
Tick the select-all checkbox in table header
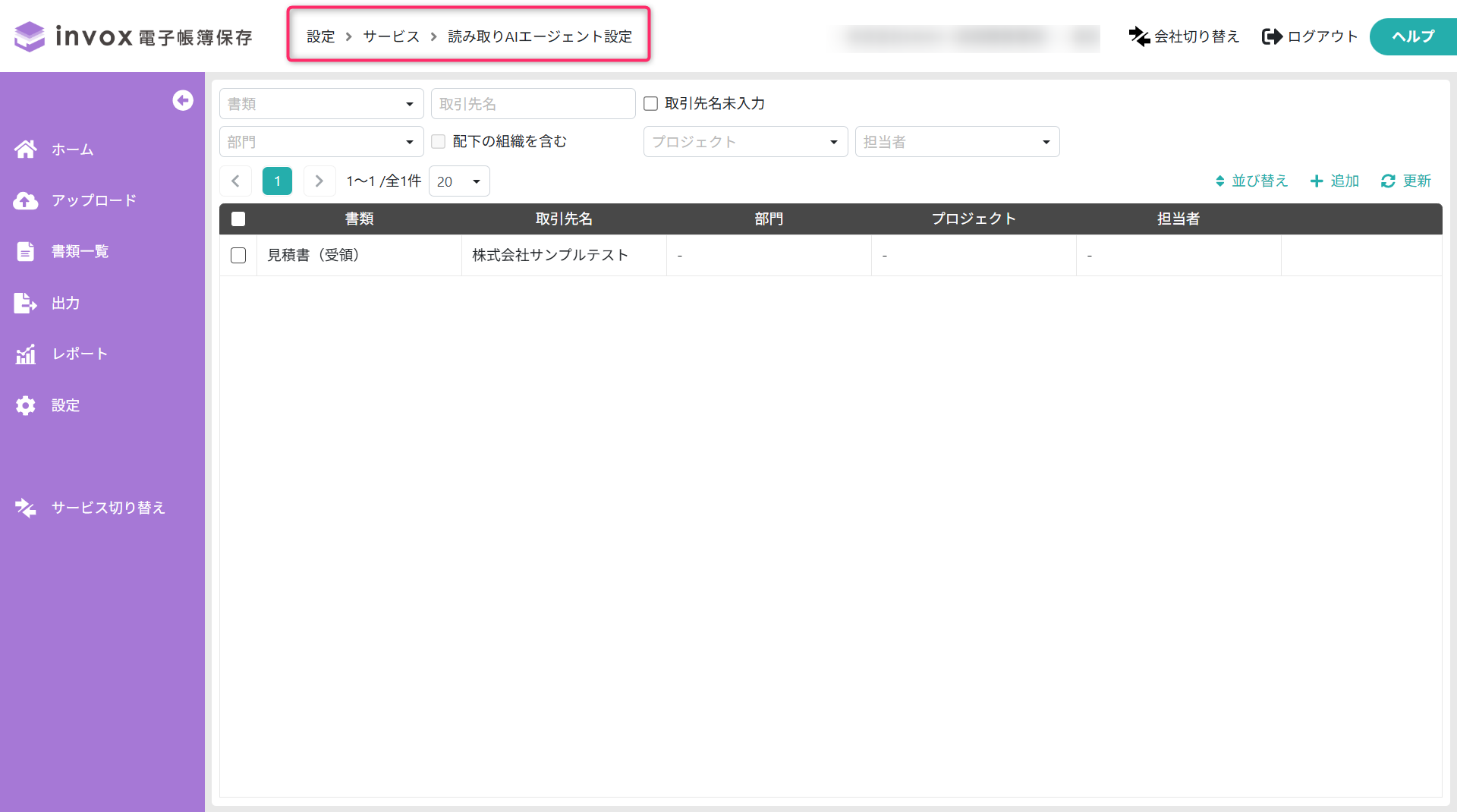pos(238,219)
